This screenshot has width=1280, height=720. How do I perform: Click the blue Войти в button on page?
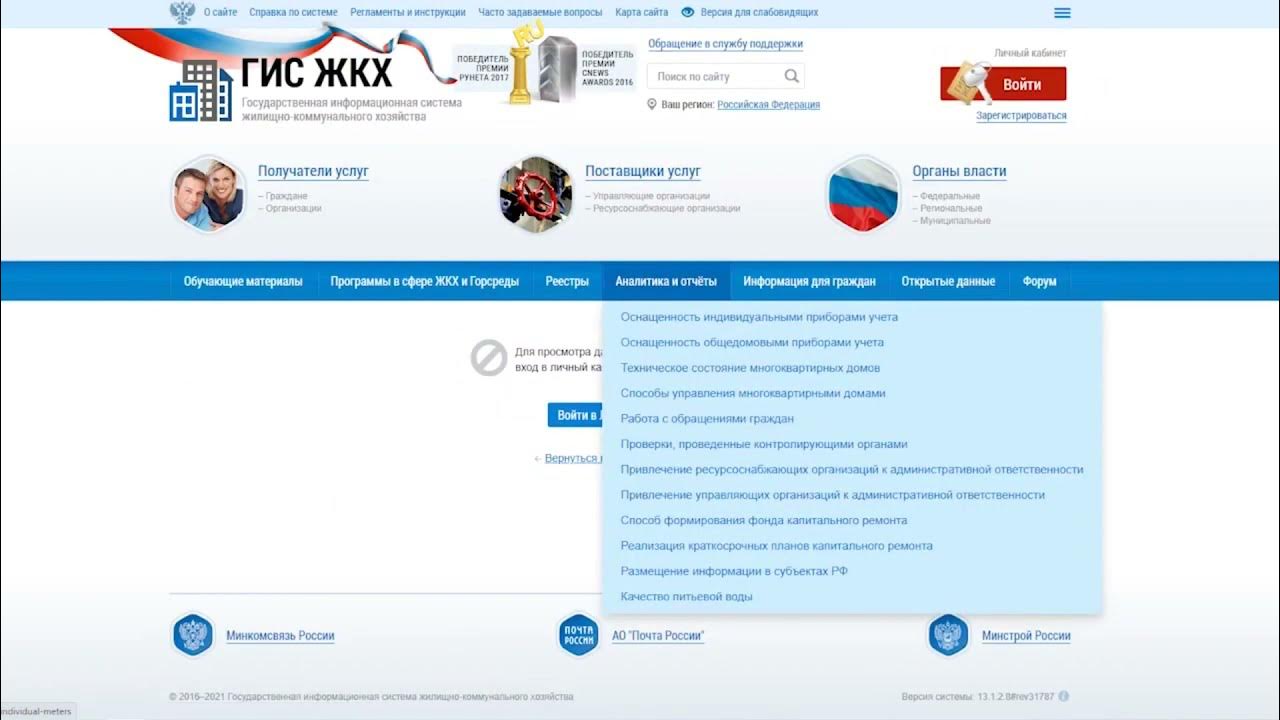pyautogui.click(x=575, y=415)
